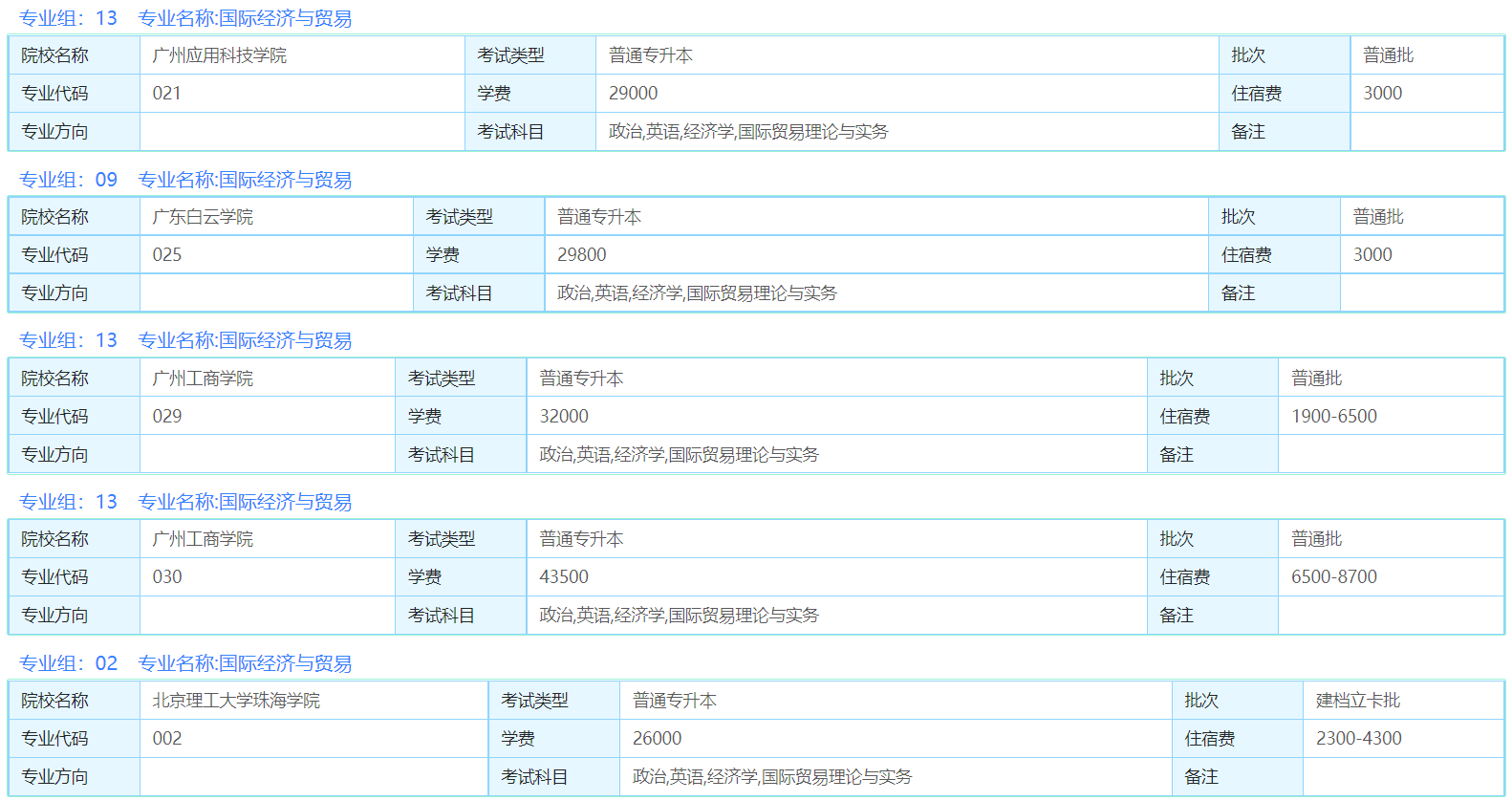This screenshot has width=1512, height=801.
Task: Click 普通专升本 in 广州应用科技学院 table
Action: (651, 55)
